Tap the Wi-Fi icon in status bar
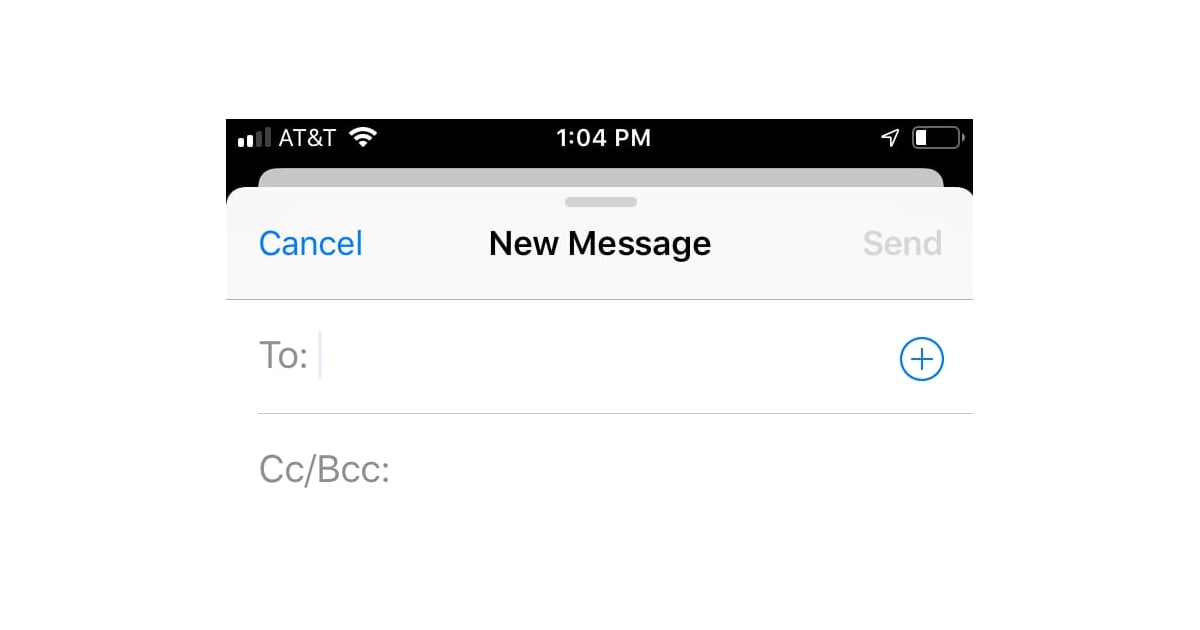The image size is (1200, 630). tap(363, 137)
